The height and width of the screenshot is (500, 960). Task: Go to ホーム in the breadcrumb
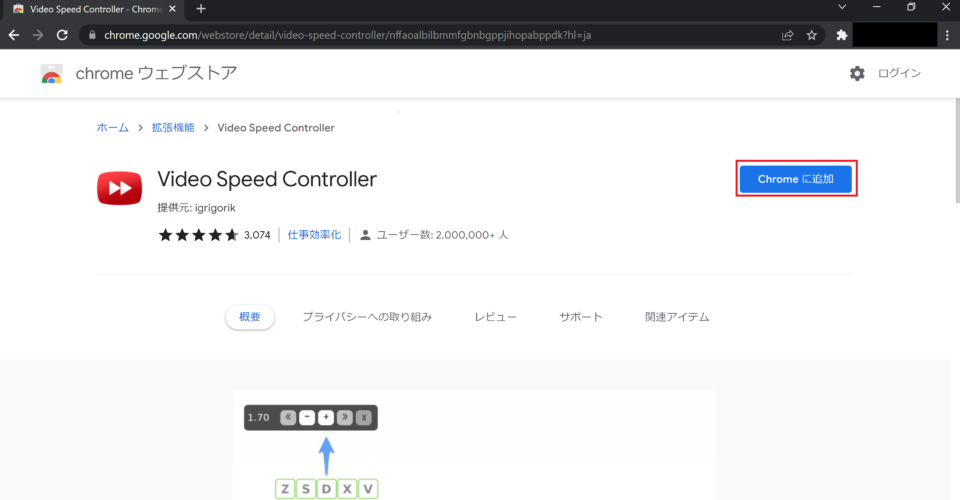tap(113, 127)
